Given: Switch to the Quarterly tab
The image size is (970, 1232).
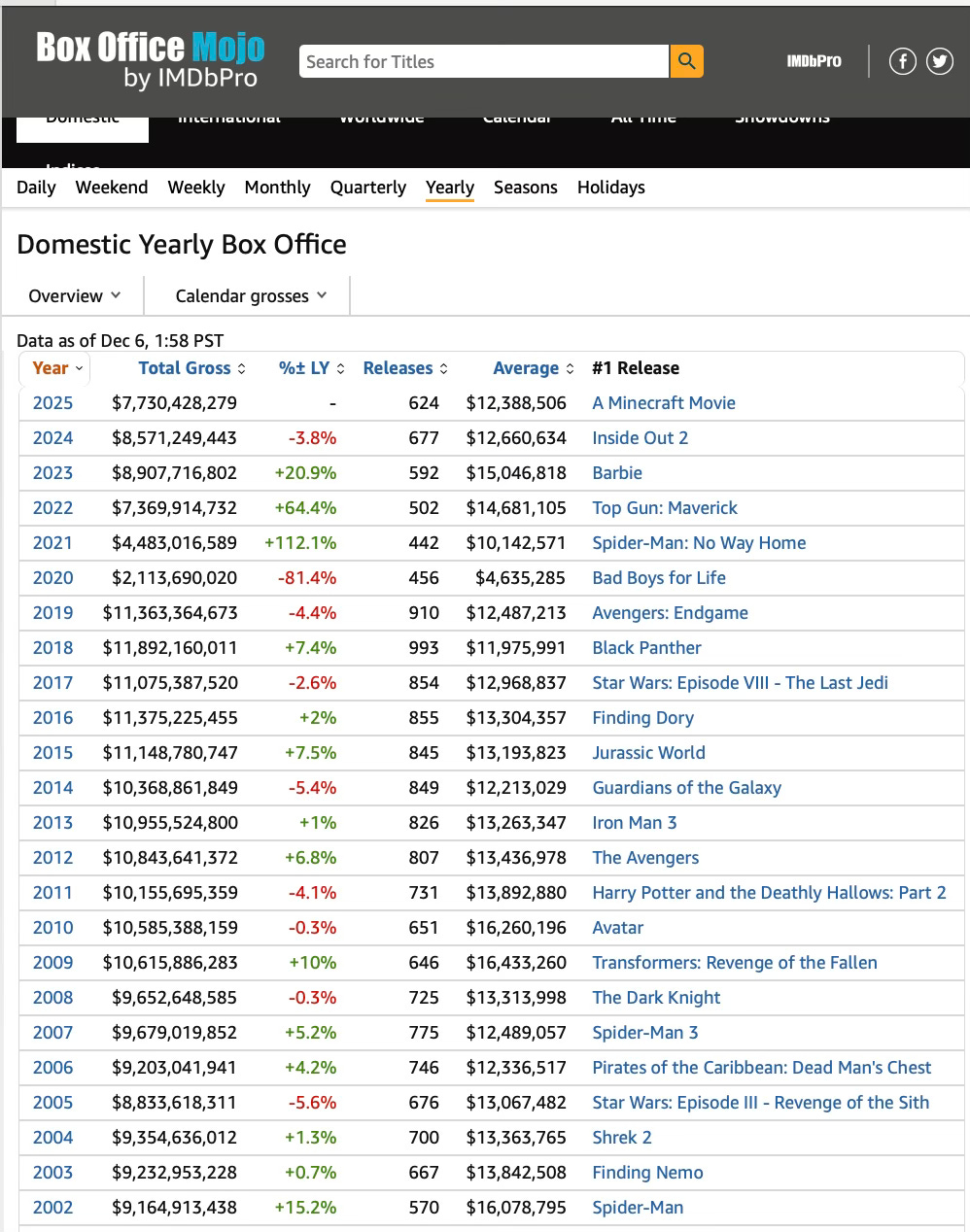Looking at the screenshot, I should [x=368, y=188].
